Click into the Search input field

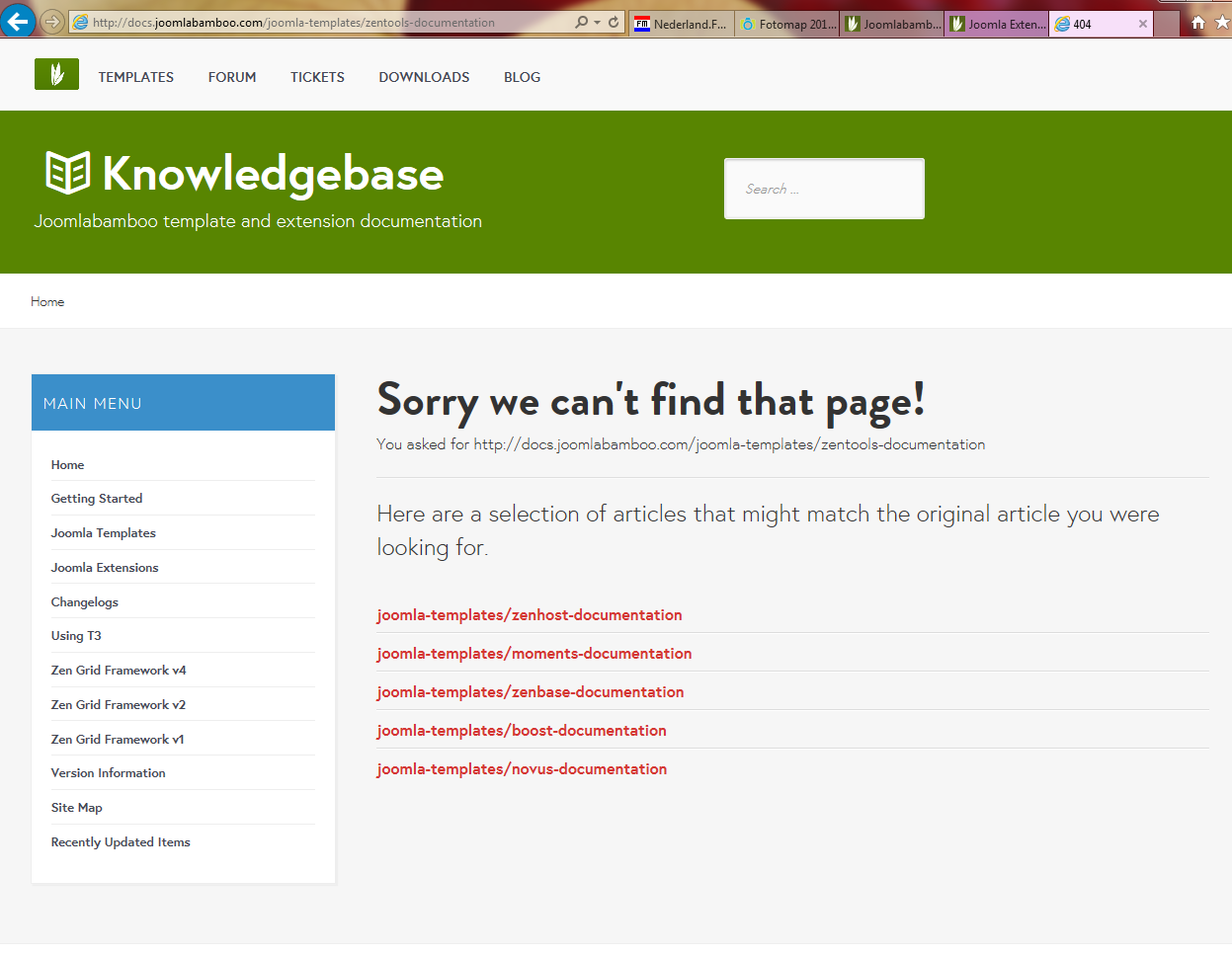(824, 189)
